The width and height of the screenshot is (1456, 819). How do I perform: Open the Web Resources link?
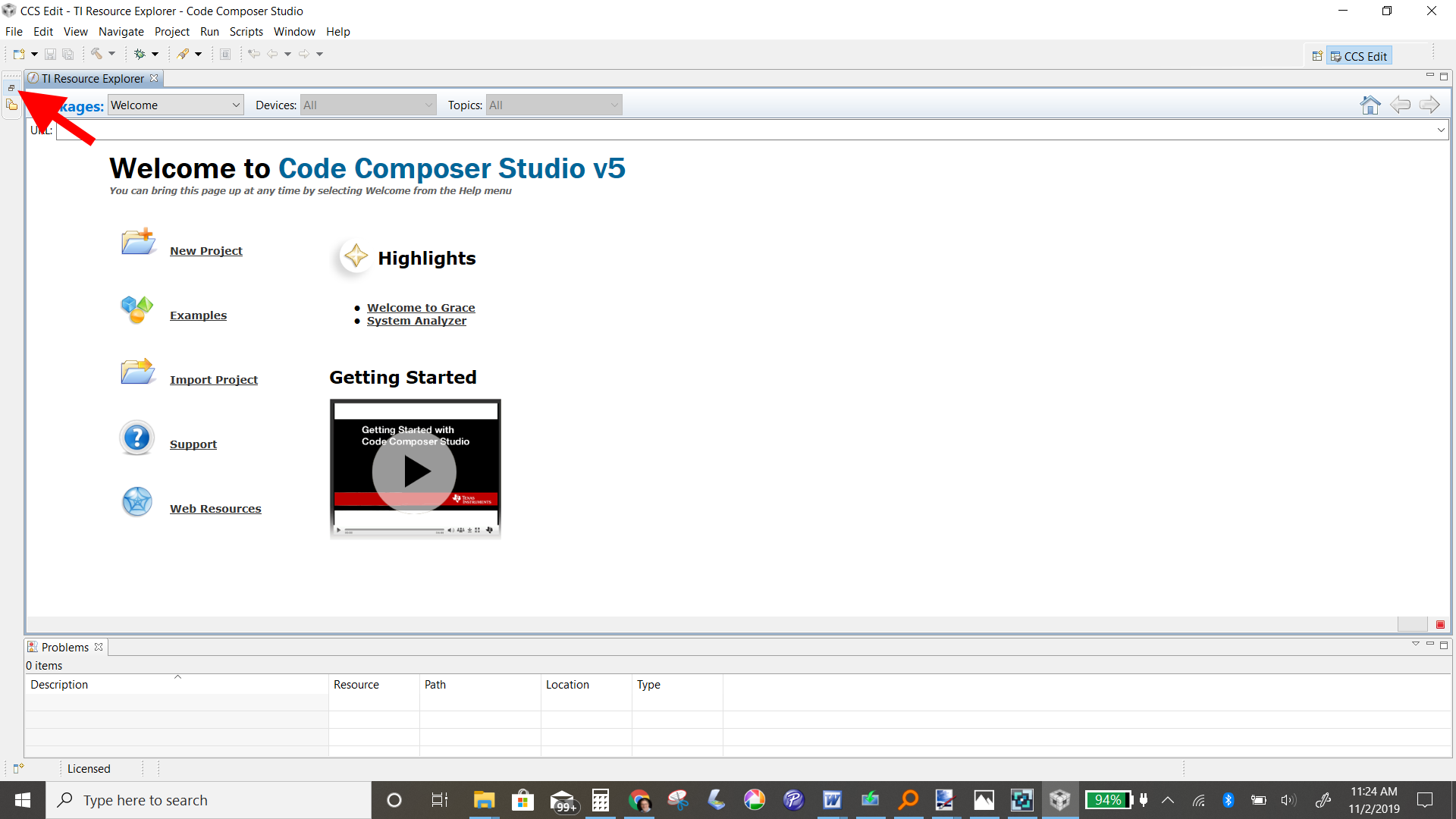tap(215, 509)
